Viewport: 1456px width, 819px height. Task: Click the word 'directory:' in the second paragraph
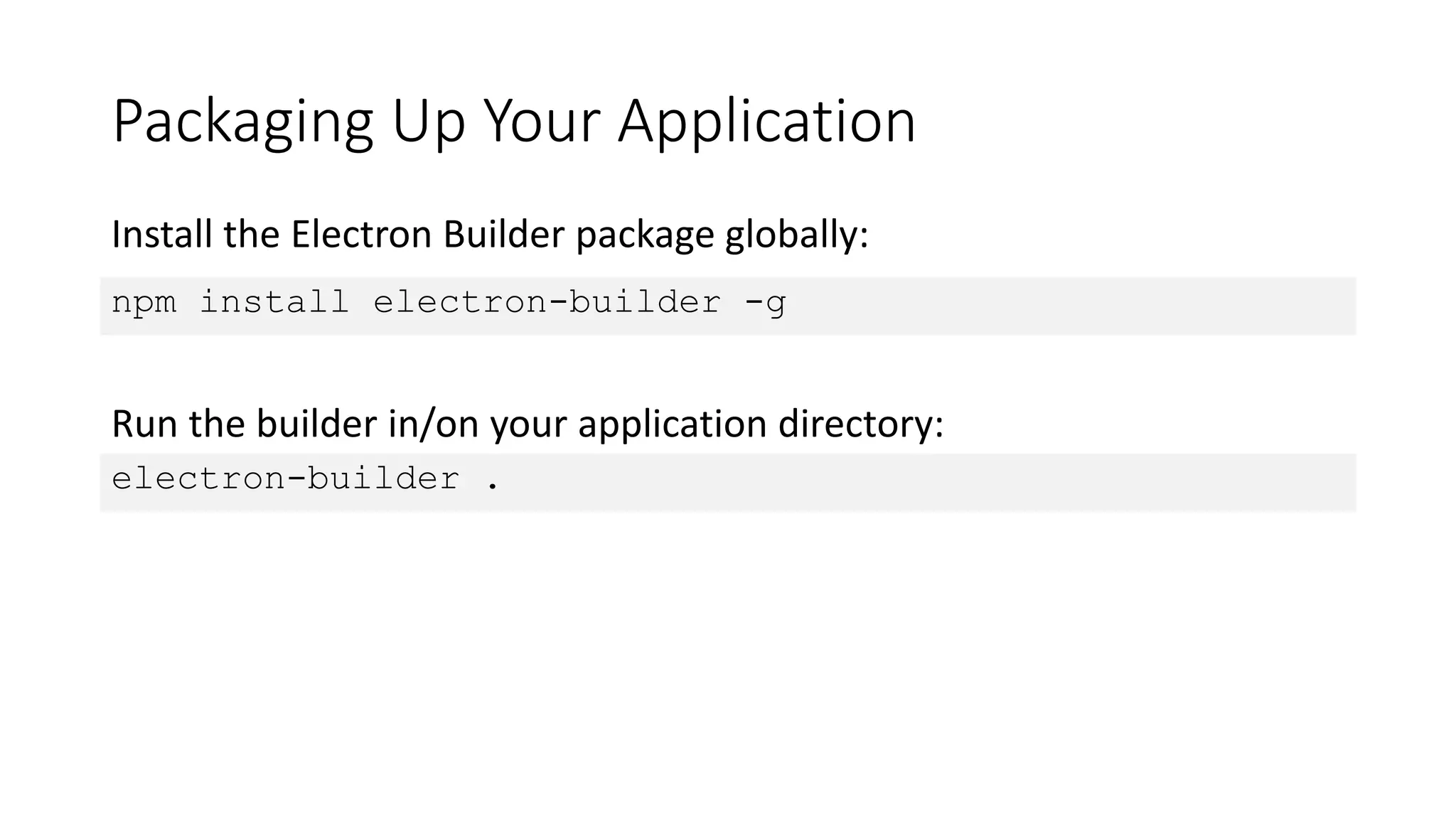coord(861,424)
